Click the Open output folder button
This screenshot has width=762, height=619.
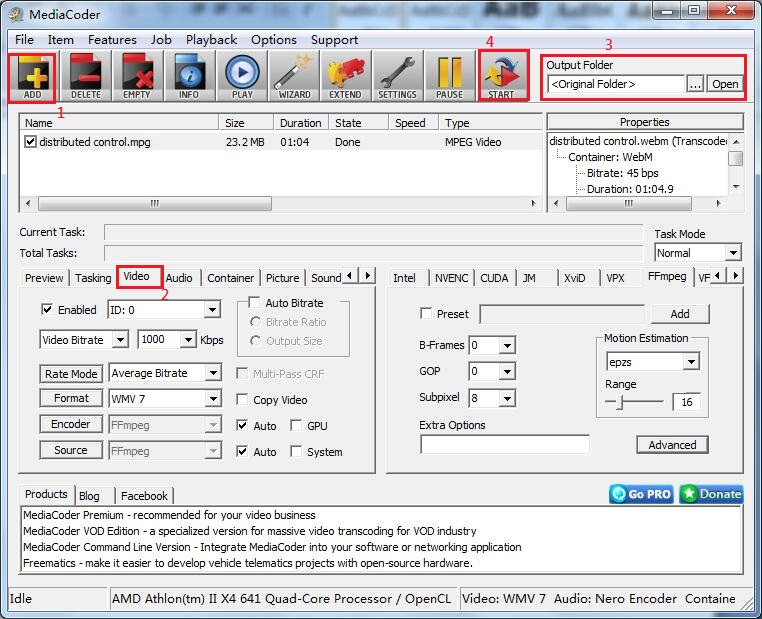725,84
